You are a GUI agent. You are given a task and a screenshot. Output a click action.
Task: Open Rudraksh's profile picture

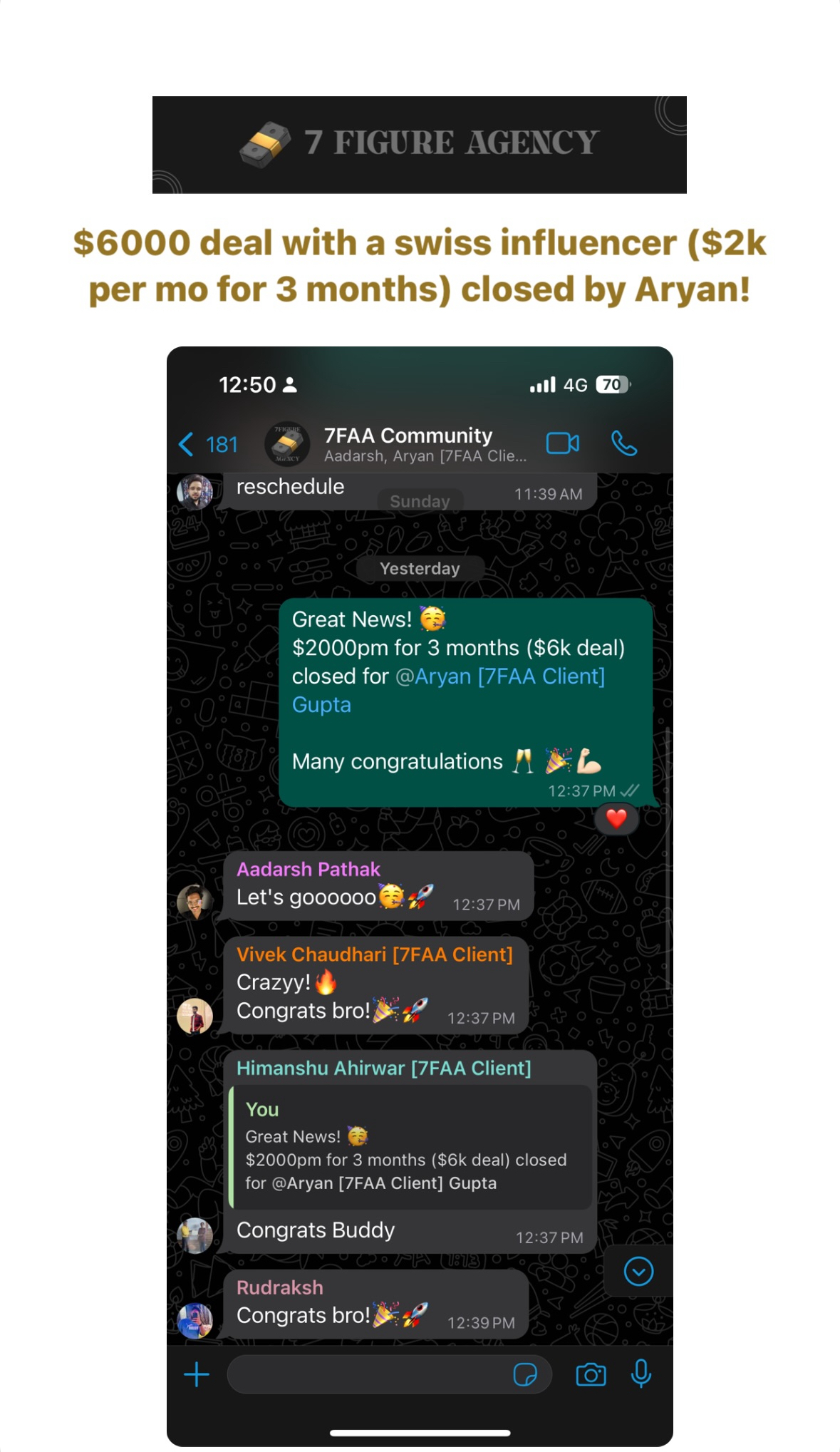tap(195, 1321)
